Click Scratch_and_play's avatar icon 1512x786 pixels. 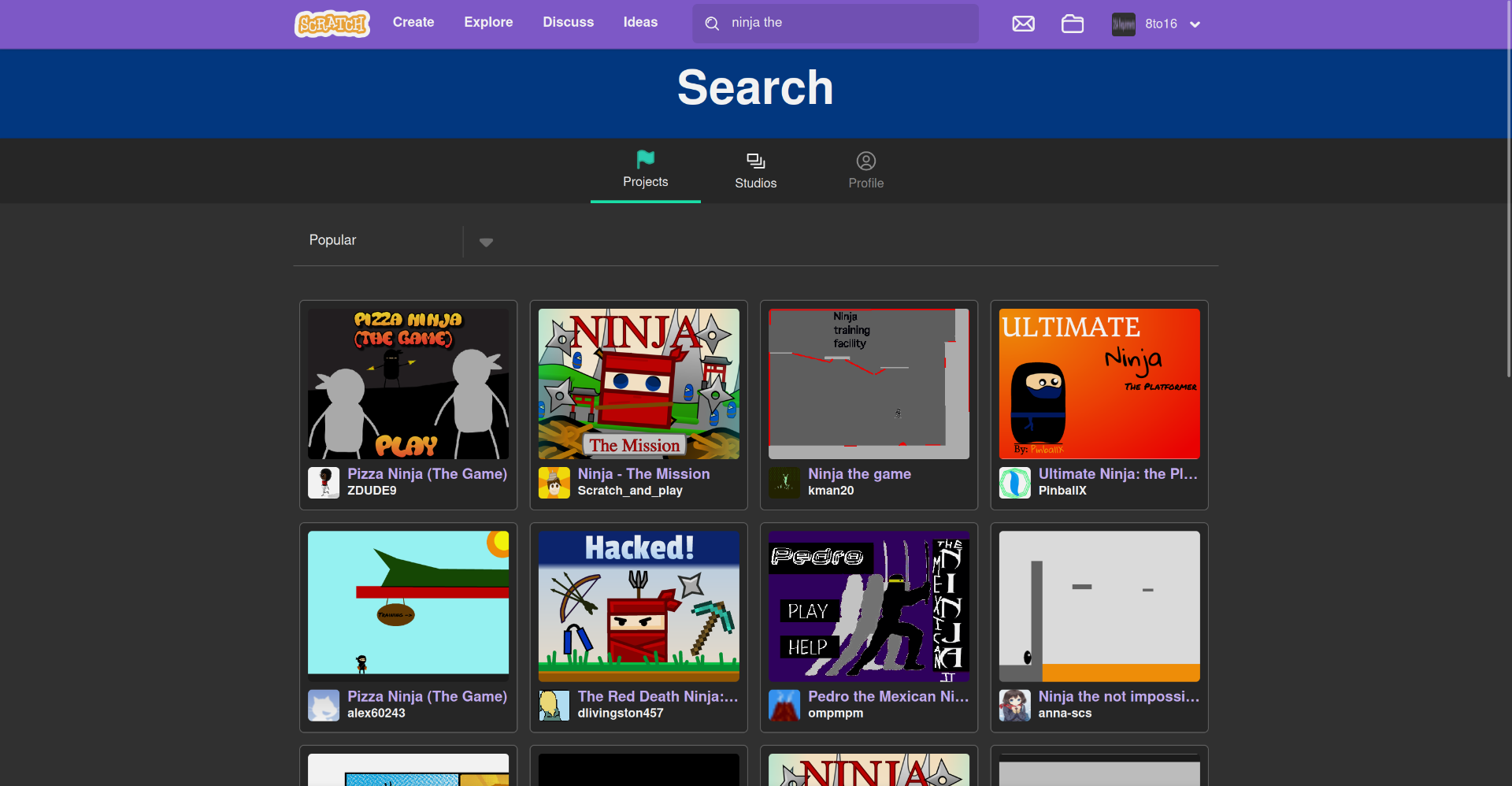[554, 482]
